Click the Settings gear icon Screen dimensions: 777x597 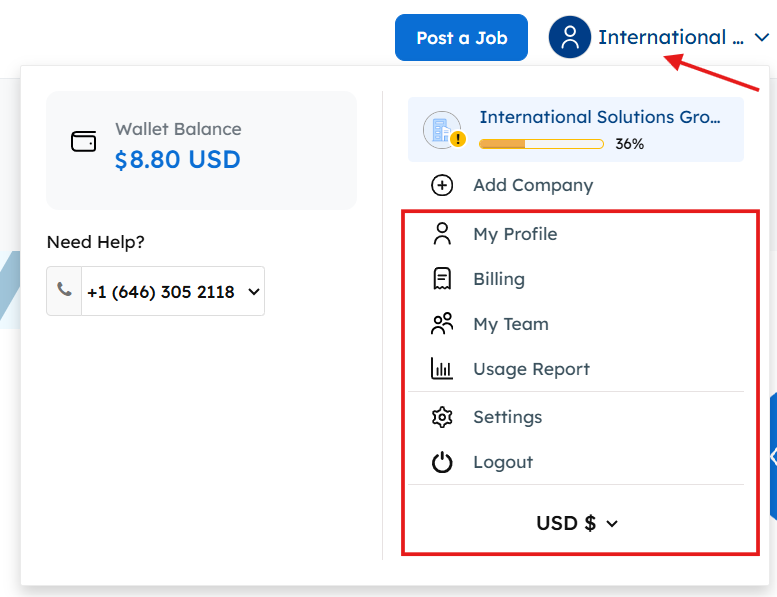click(x=442, y=417)
